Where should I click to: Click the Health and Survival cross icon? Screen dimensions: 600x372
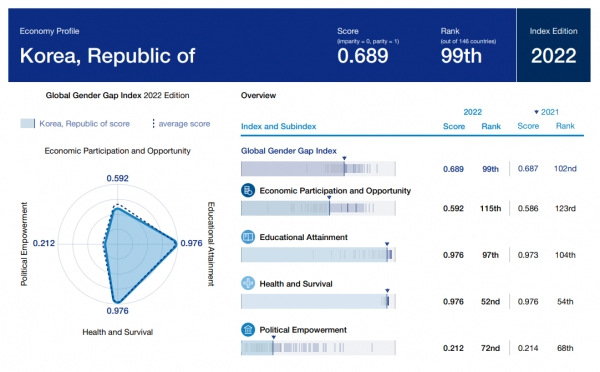pyautogui.click(x=248, y=283)
